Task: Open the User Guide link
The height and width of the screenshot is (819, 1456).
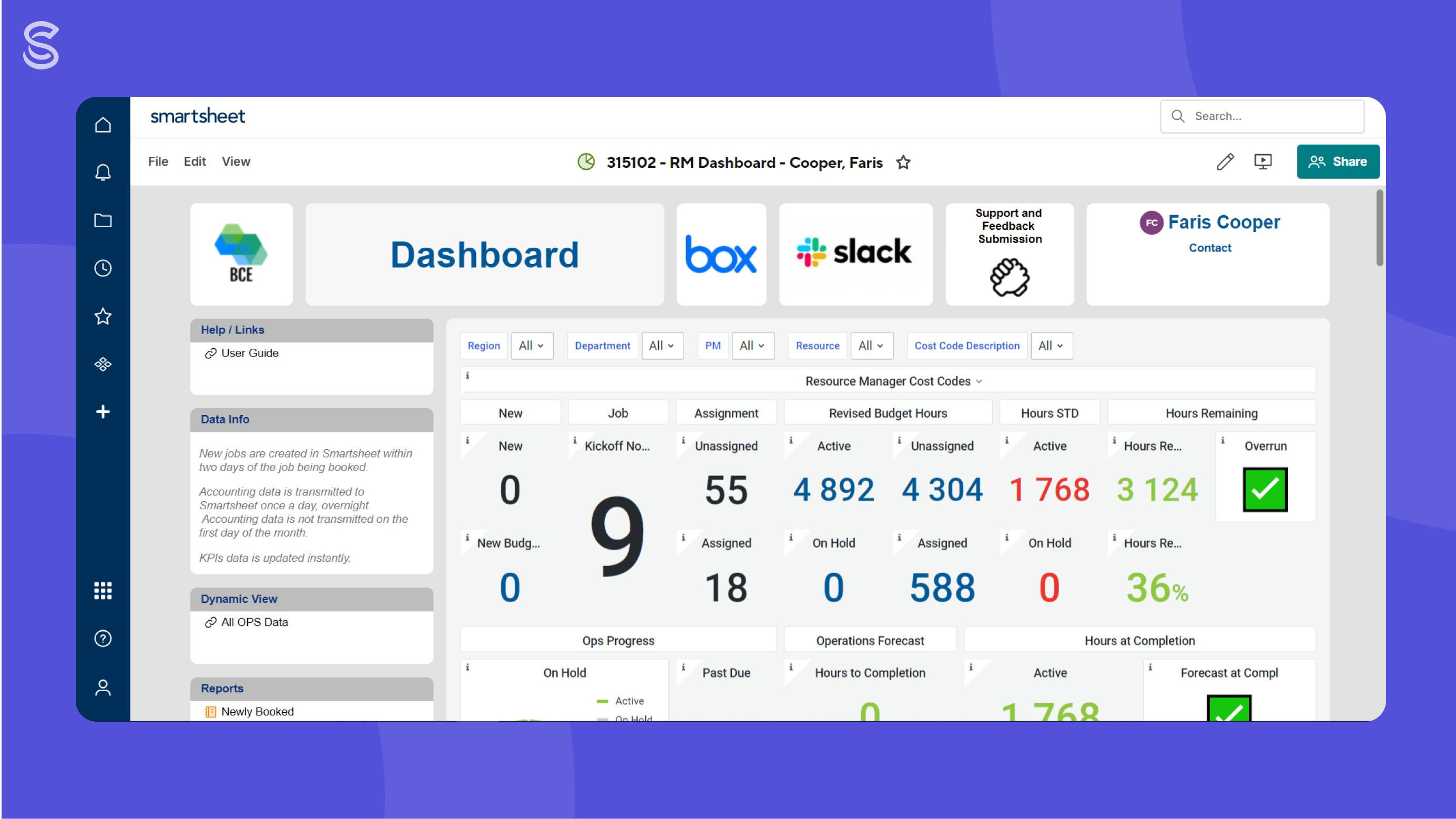Action: tap(249, 353)
